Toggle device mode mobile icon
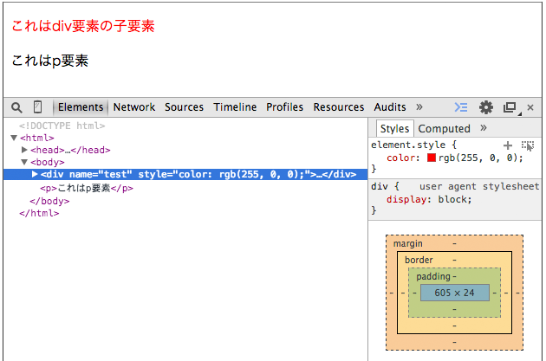 pos(38,107)
